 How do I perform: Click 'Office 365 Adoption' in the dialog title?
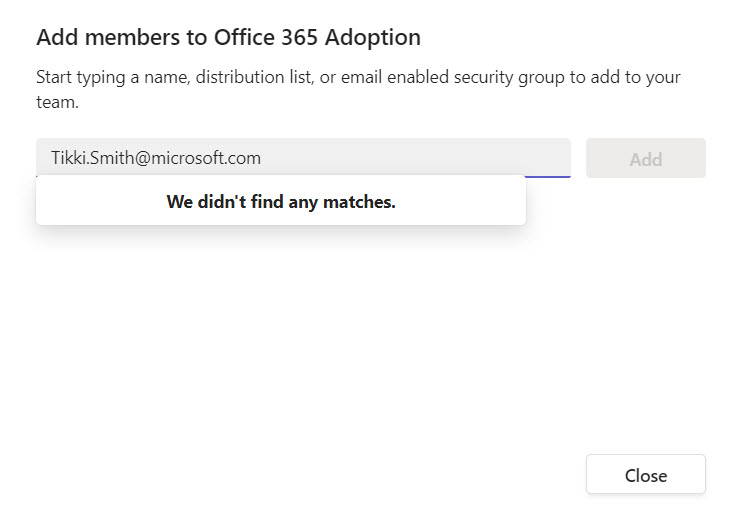pos(317,37)
